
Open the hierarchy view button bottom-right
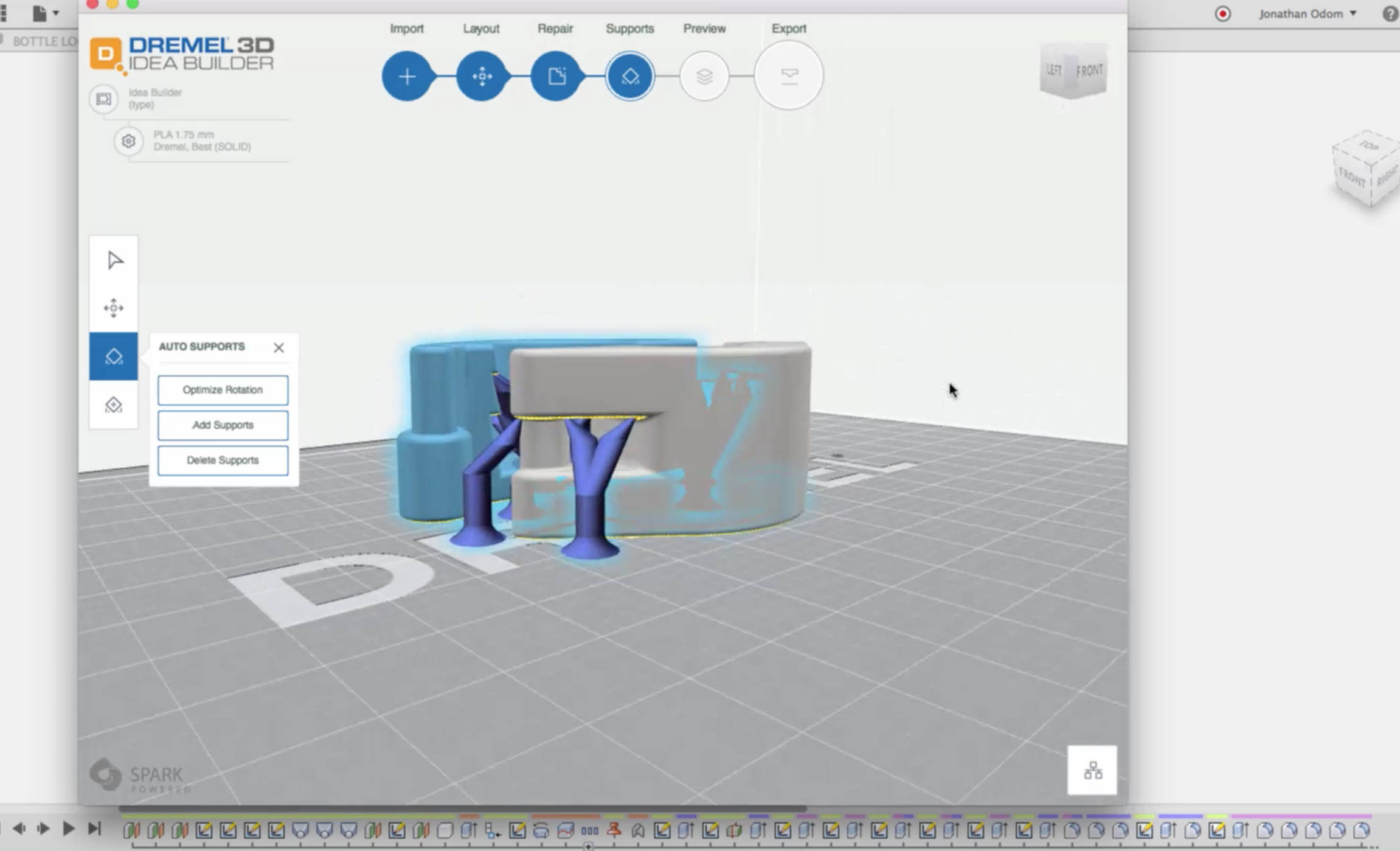pyautogui.click(x=1092, y=770)
